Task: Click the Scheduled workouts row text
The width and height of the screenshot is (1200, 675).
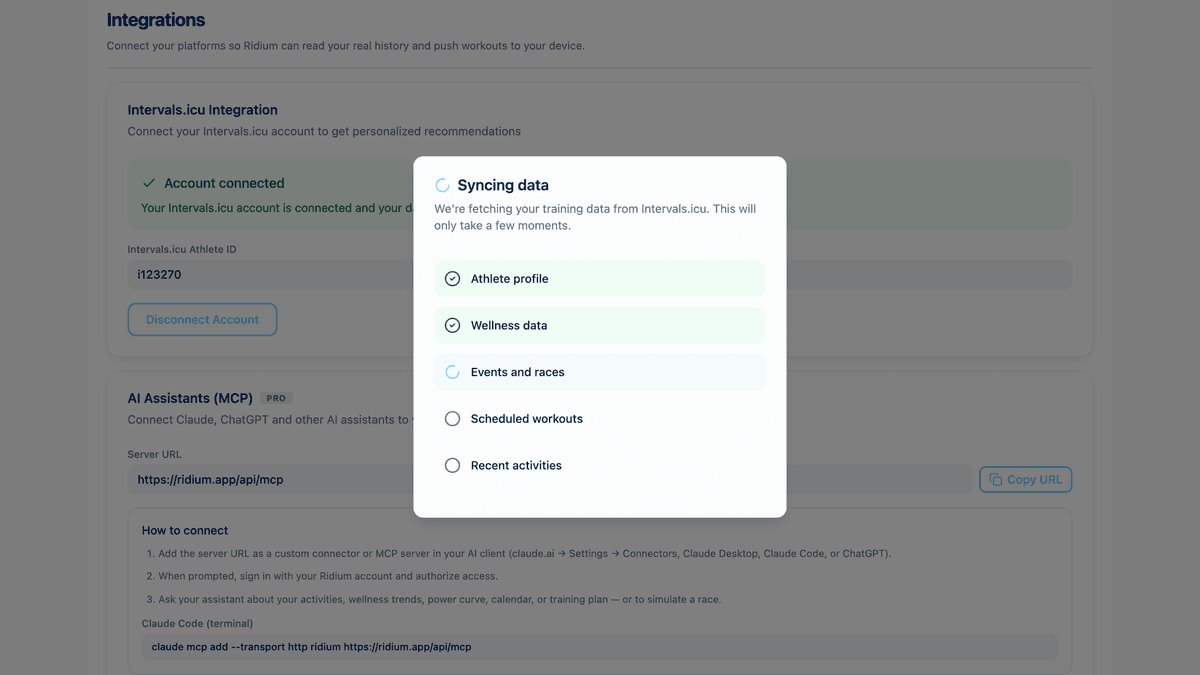Action: tap(527, 419)
